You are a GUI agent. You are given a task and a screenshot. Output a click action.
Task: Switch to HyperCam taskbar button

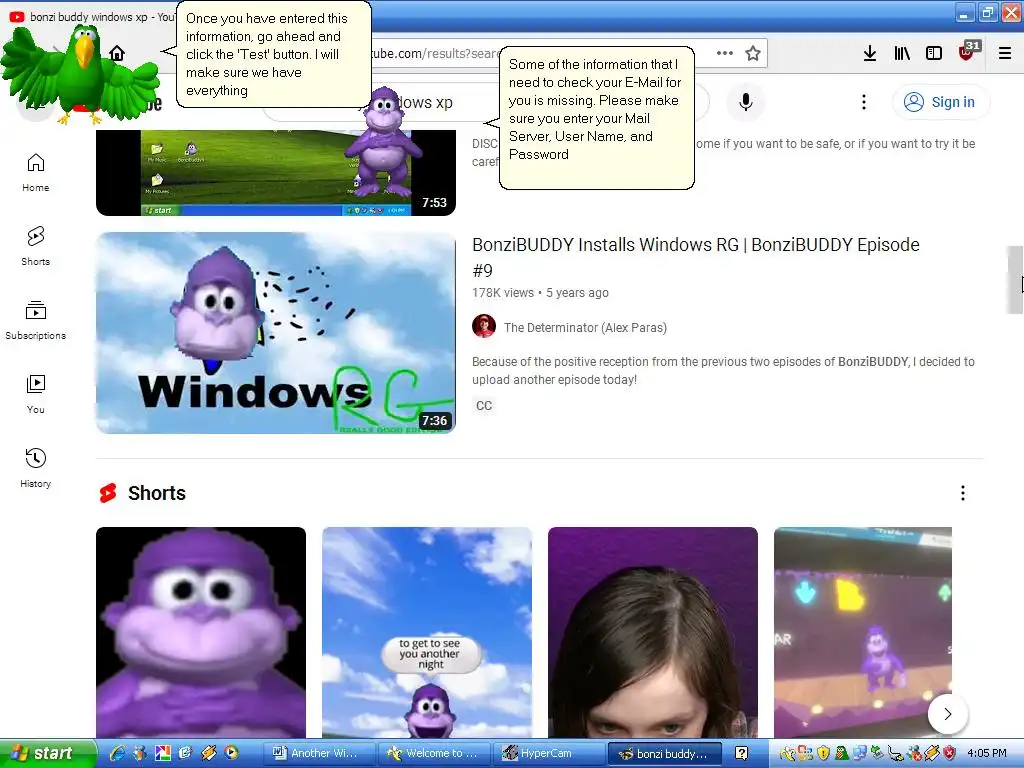click(547, 753)
